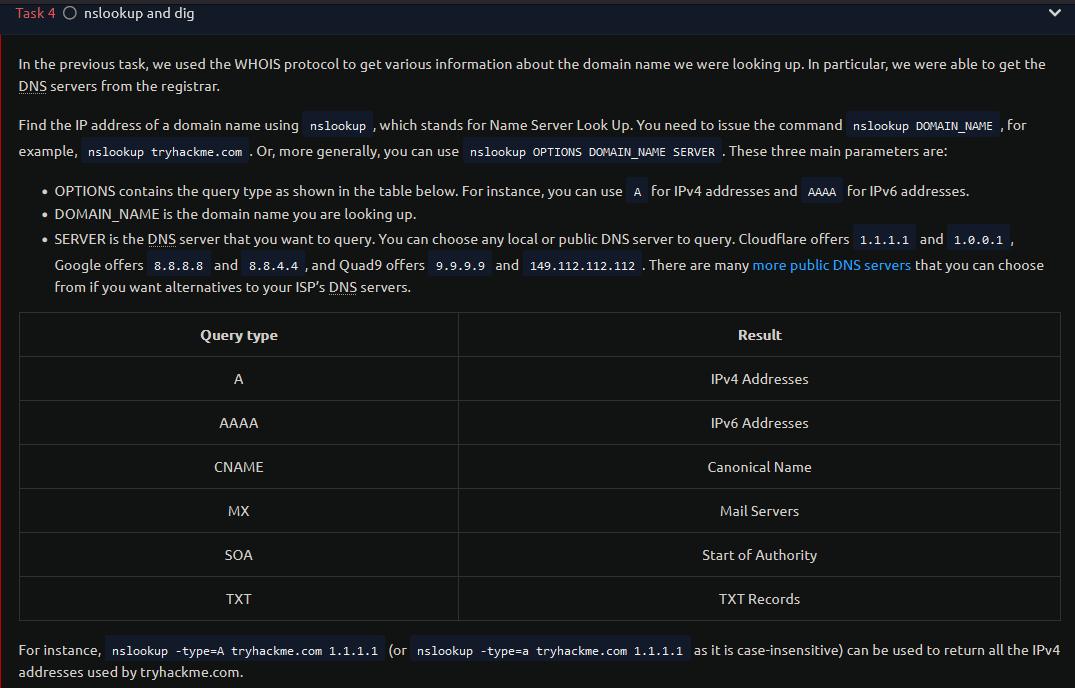Select the 8.8.4.4 Google DNS address
The image size is (1075, 688).
click(273, 265)
